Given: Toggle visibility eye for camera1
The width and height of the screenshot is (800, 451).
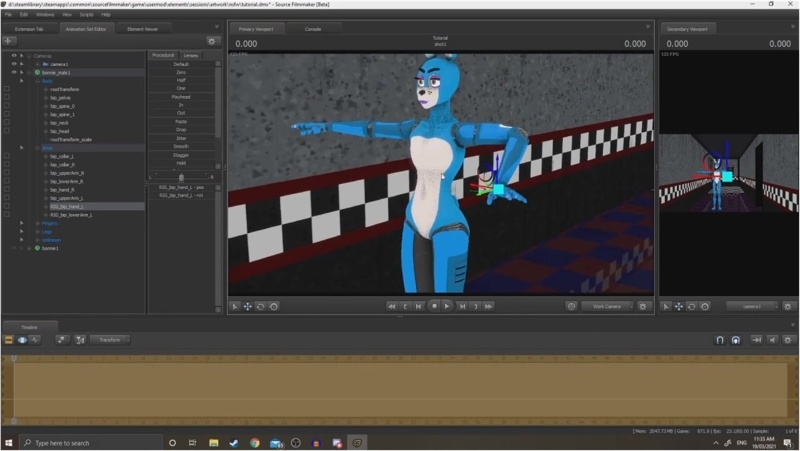Looking at the screenshot, I should point(14,64).
